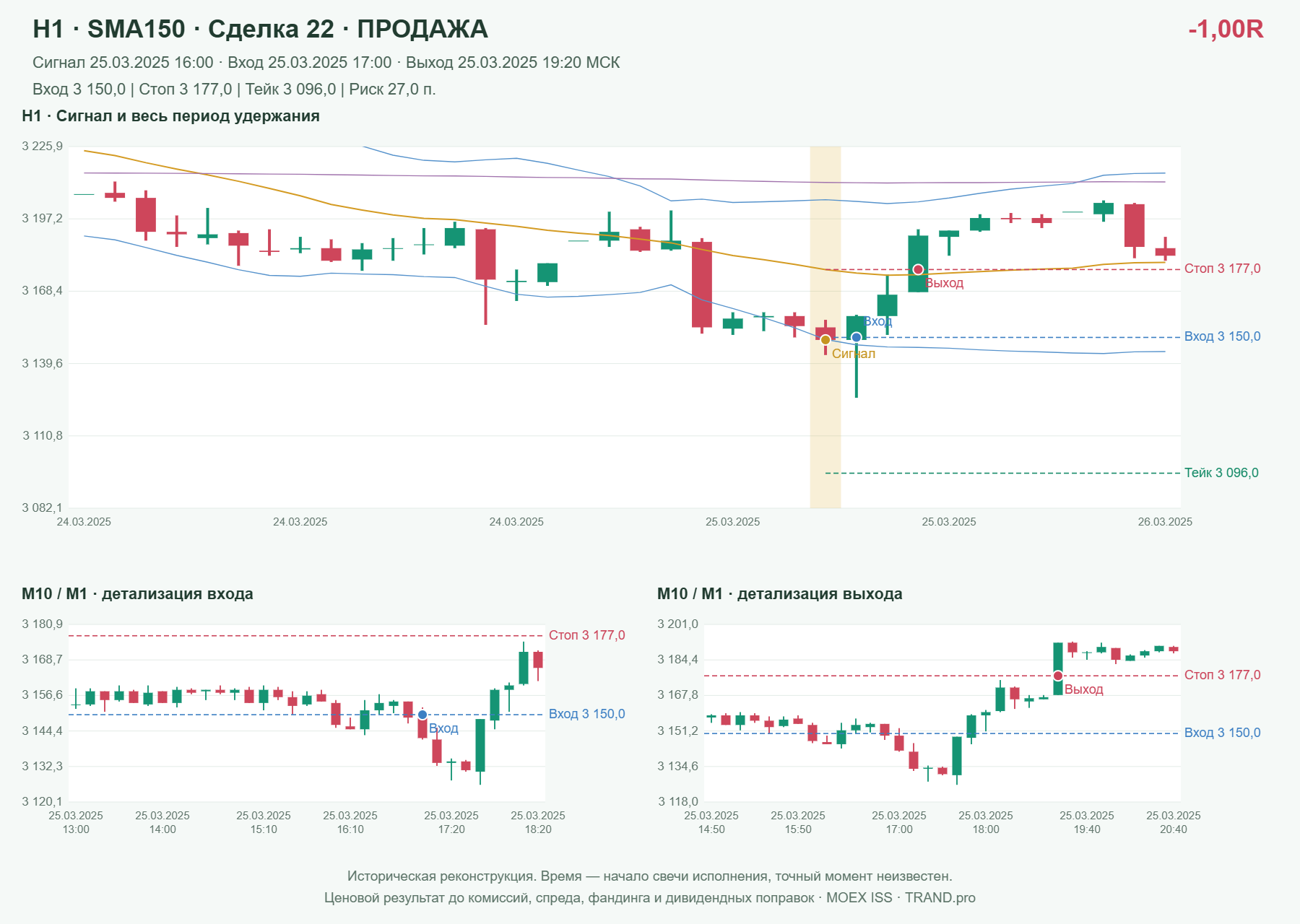Click the 'Историческая реконструкция' footer disclaimer line
Screen dimensions: 1300x924
[650, 876]
